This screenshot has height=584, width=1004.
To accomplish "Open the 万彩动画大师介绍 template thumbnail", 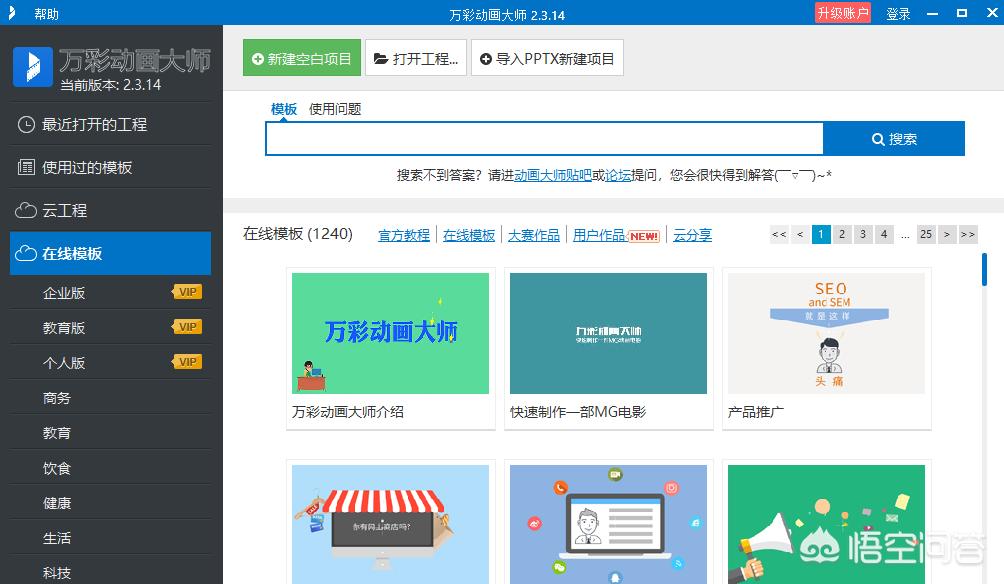I will pos(391,334).
